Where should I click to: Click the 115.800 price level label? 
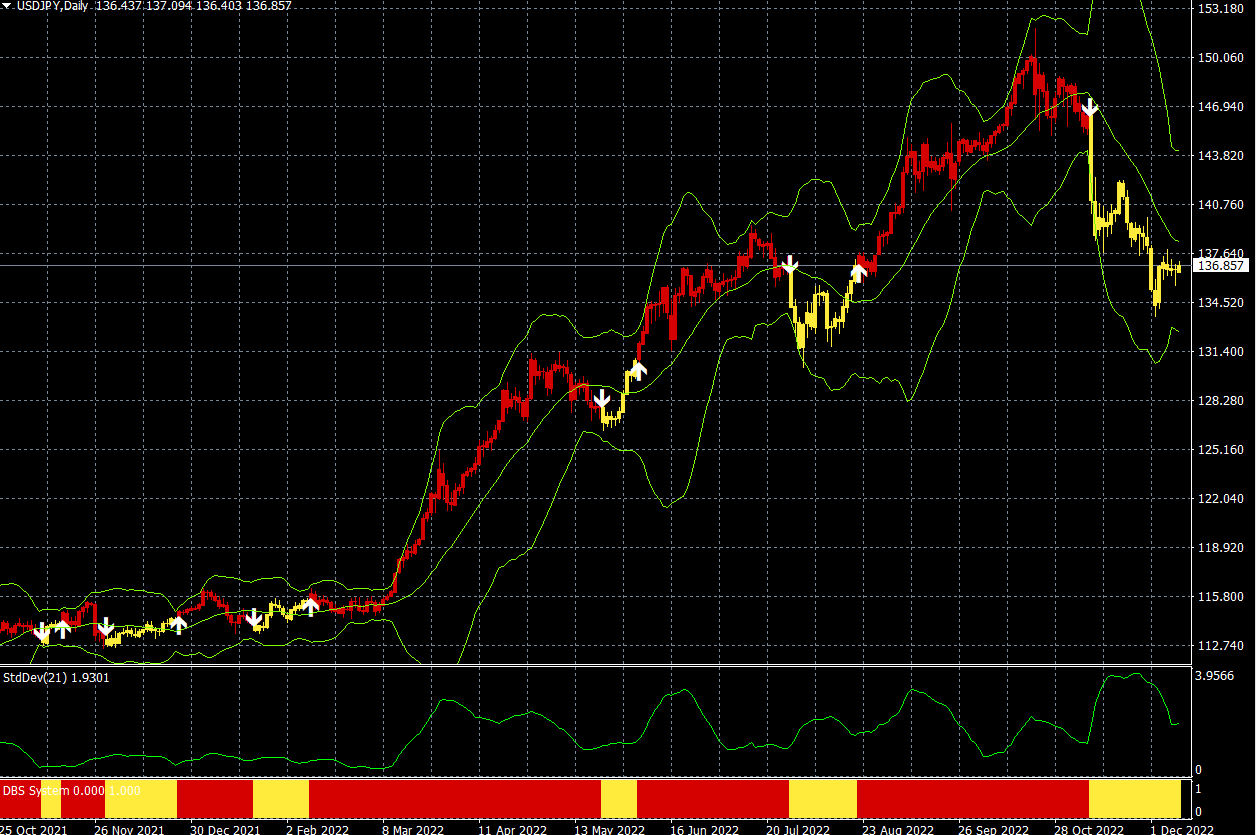click(1221, 597)
